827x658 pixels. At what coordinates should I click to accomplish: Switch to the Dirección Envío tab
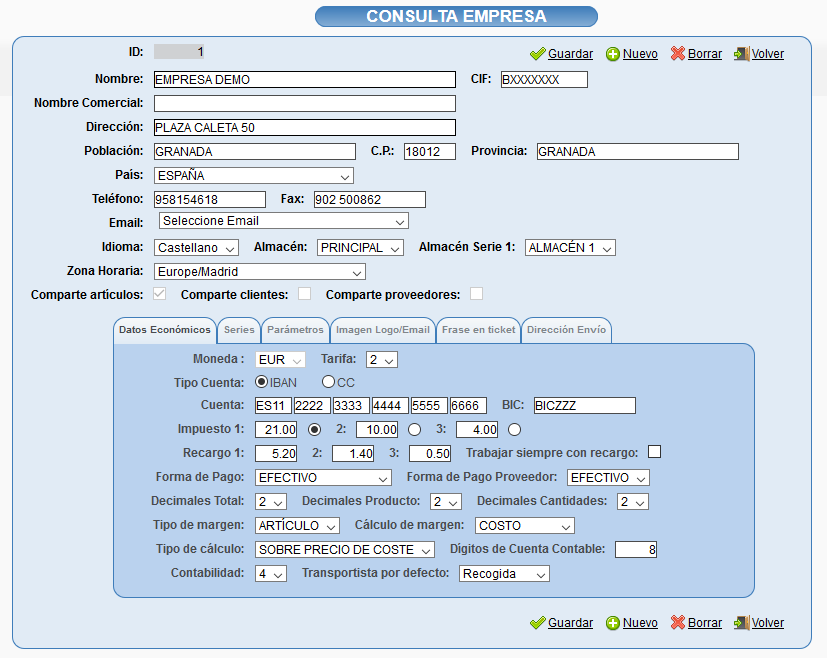(566, 330)
